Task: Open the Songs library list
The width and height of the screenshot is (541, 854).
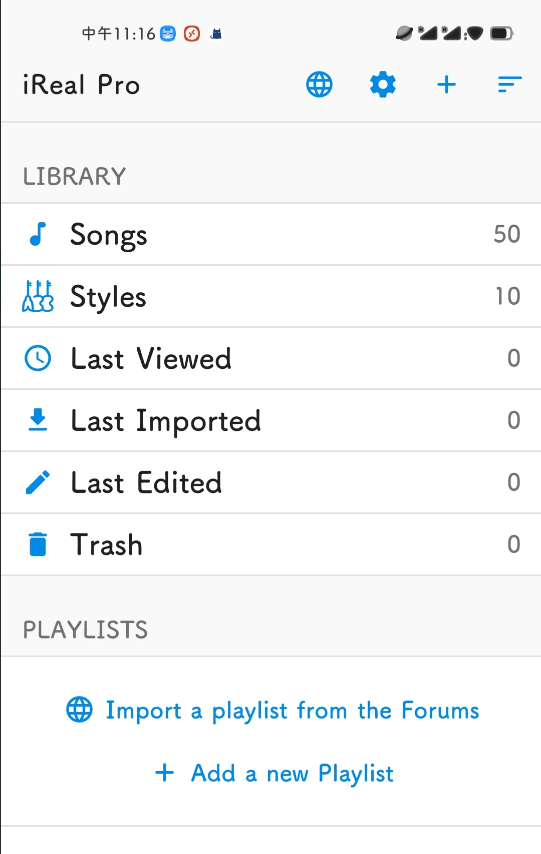Action: (271, 234)
